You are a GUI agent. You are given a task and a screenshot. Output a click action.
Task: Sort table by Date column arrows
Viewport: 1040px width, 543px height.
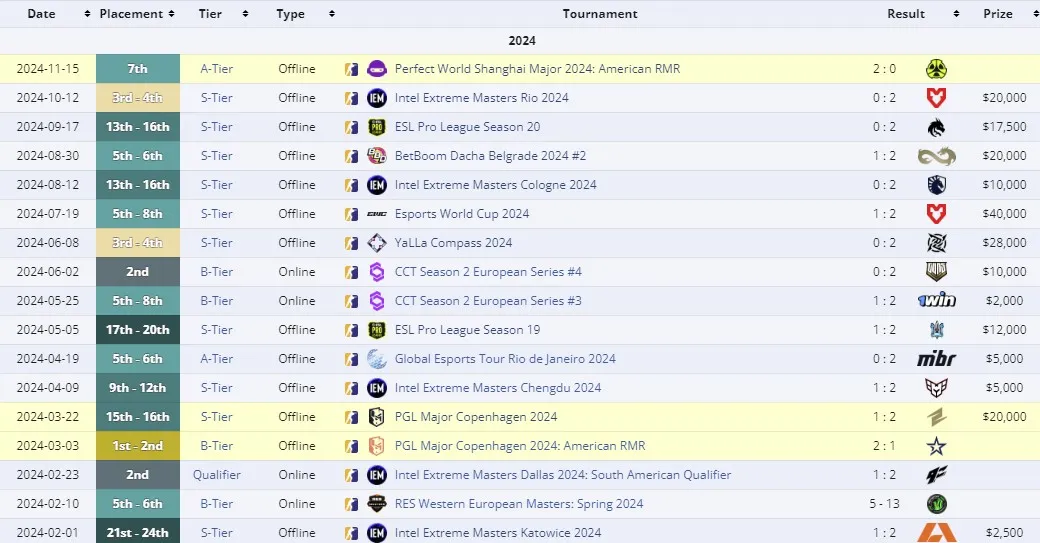[87, 14]
